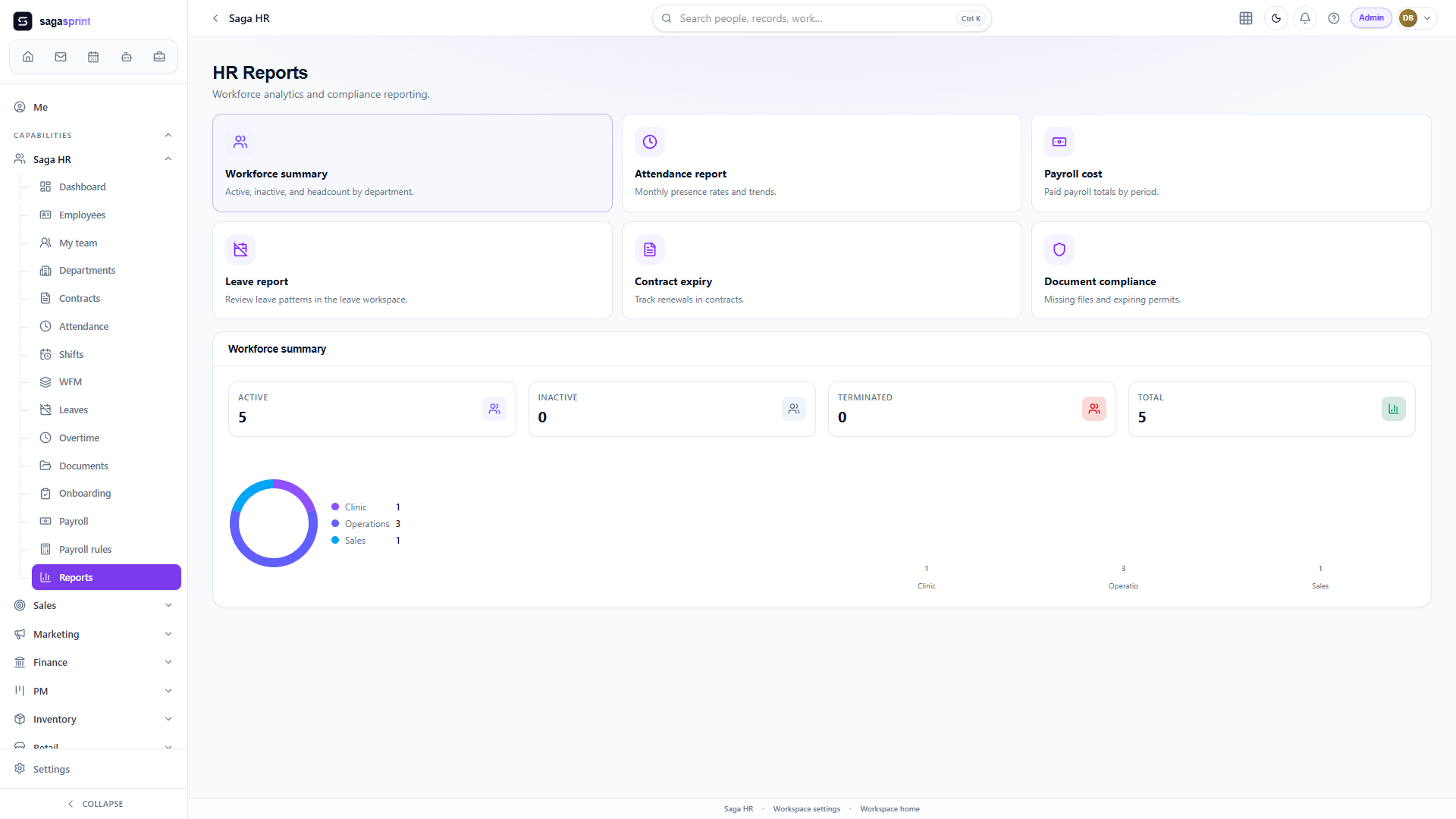The image size is (1456, 819).
Task: Open the calendar icon in sidebar toolbar
Action: [x=93, y=57]
